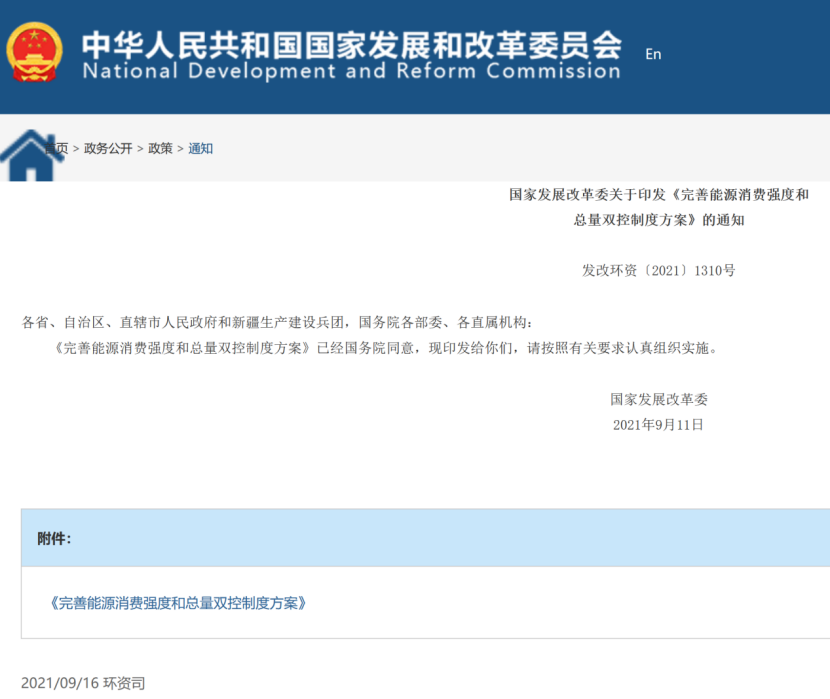Click document number 发改环资〔2021〕1310号
This screenshot has height=699, width=830.
click(658, 271)
